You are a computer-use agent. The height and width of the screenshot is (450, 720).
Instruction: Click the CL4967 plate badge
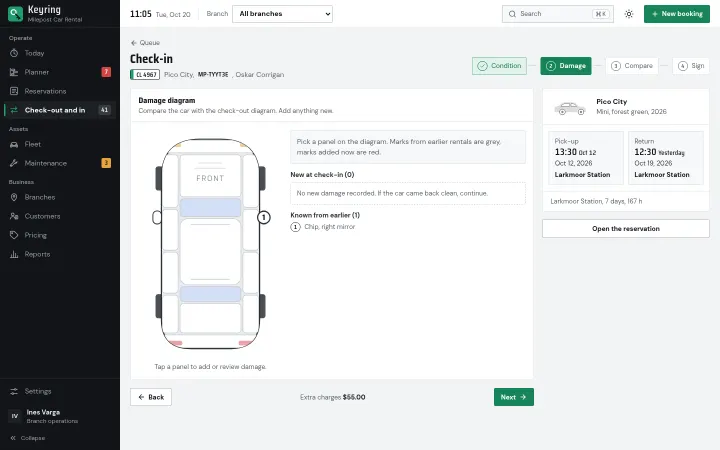point(145,74)
